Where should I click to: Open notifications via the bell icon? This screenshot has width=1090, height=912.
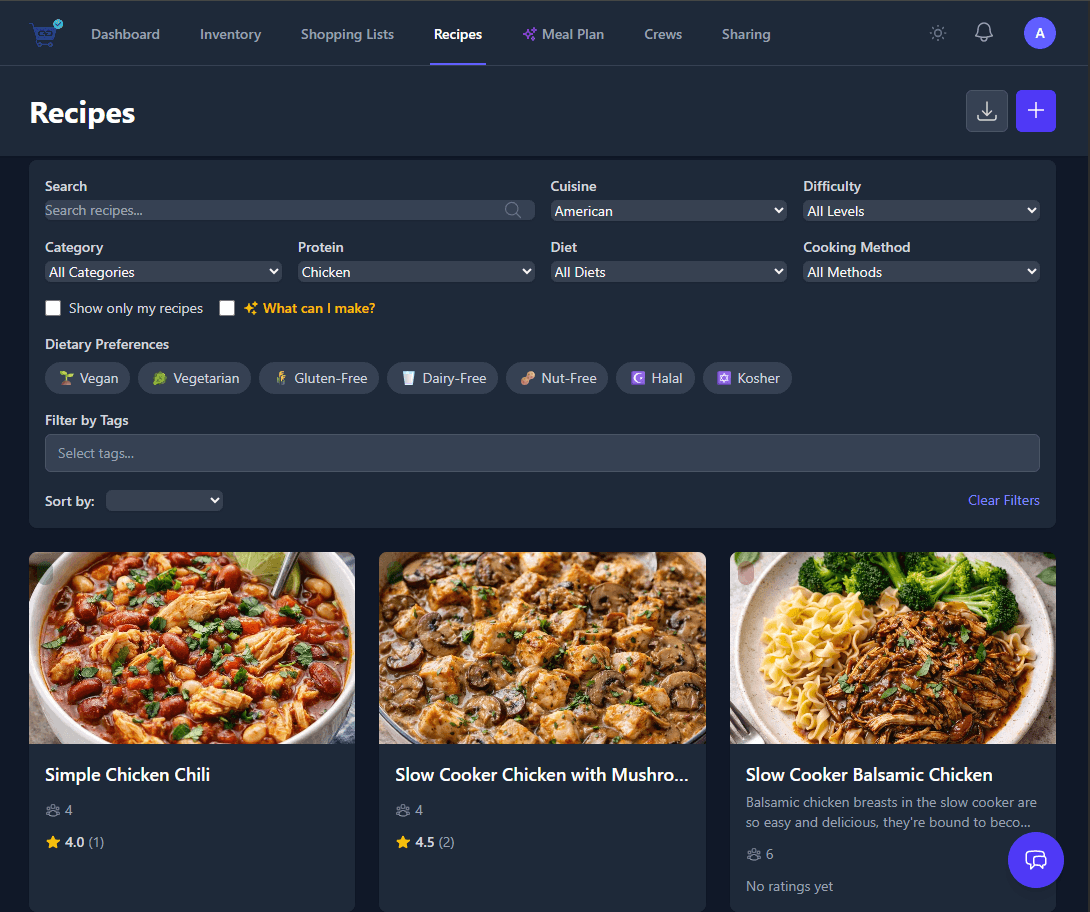point(983,32)
